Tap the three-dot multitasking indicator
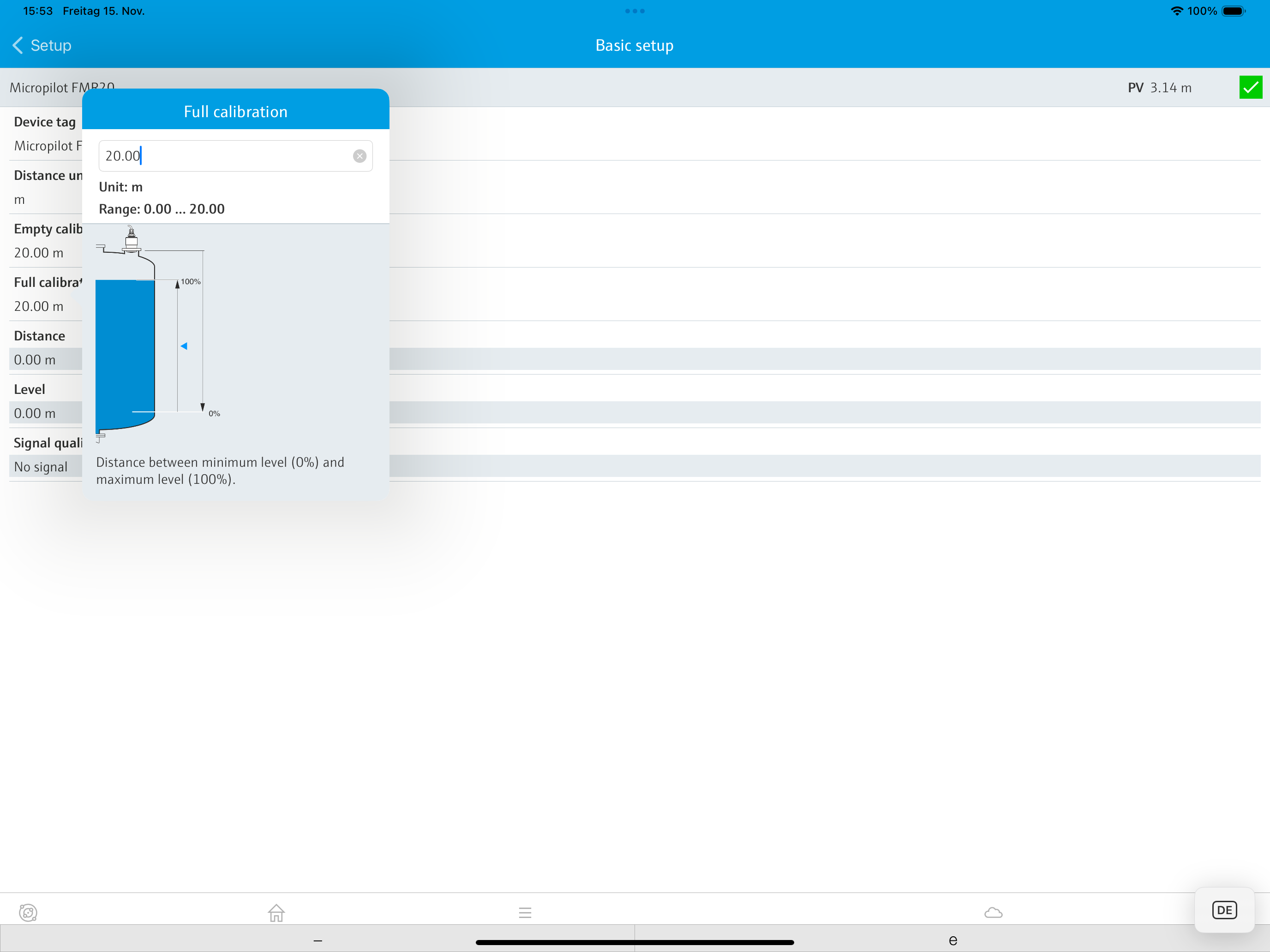This screenshot has height=952, width=1270. (635, 11)
